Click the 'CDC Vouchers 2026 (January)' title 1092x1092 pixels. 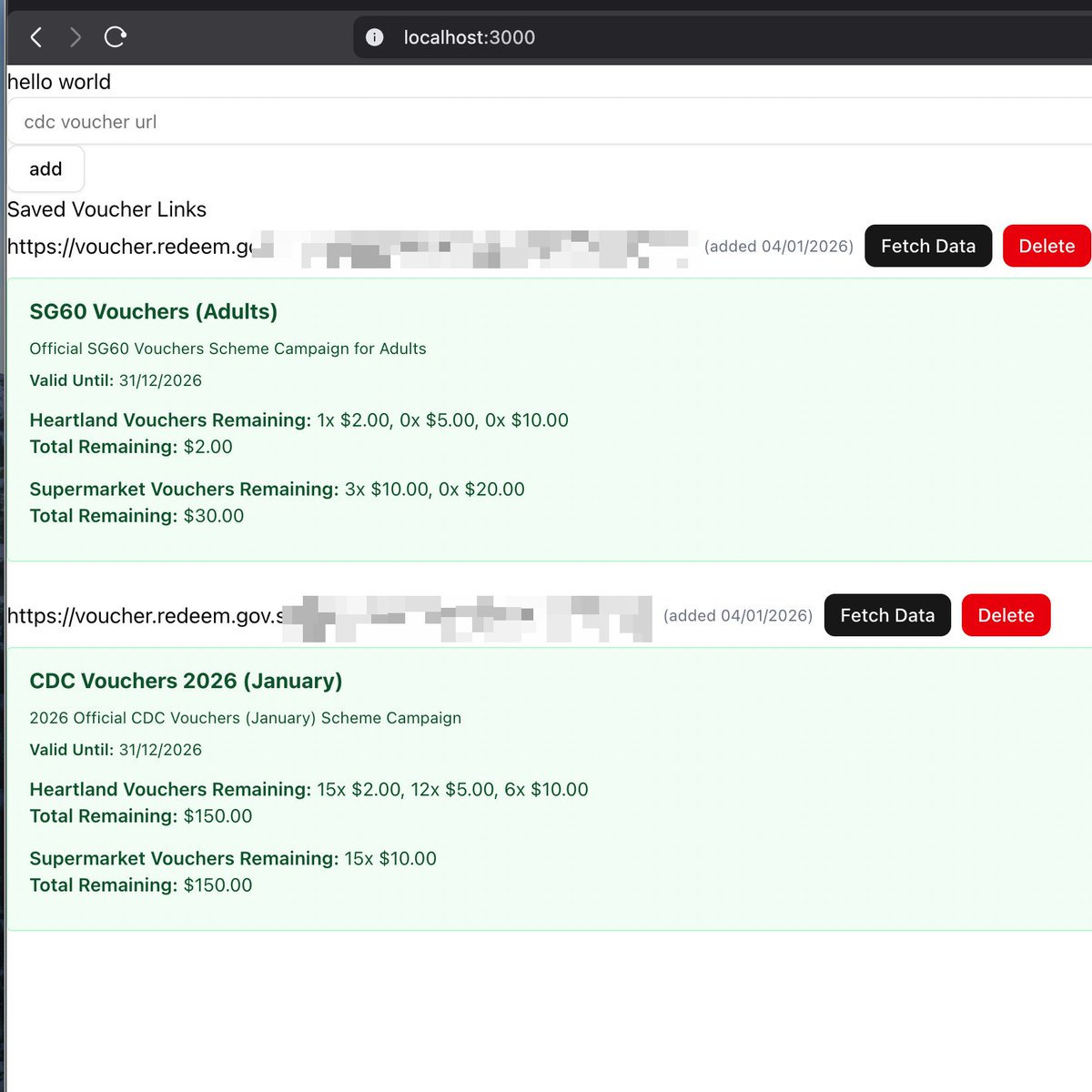click(186, 681)
